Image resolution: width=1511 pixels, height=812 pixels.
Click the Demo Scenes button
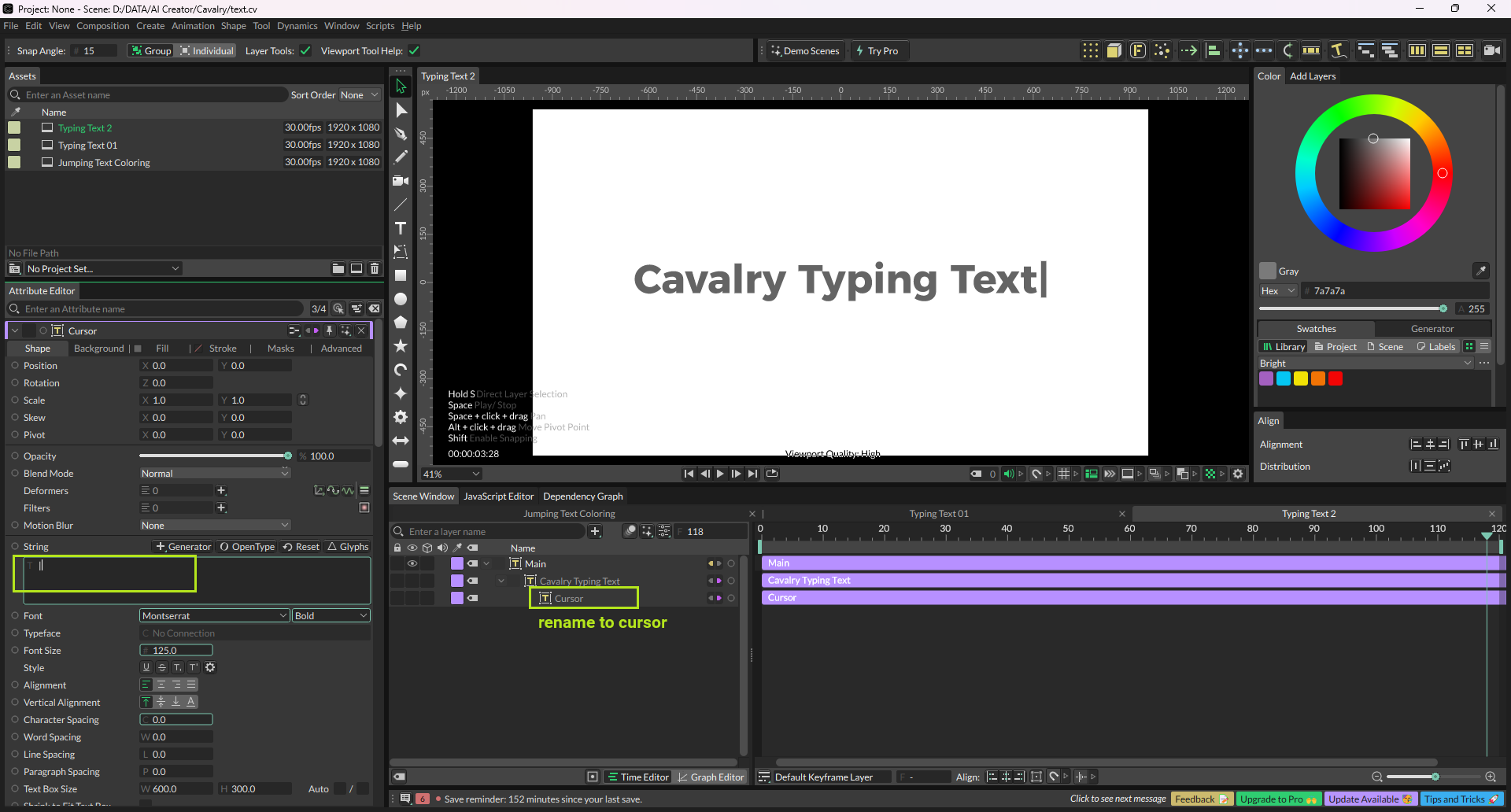[805, 51]
